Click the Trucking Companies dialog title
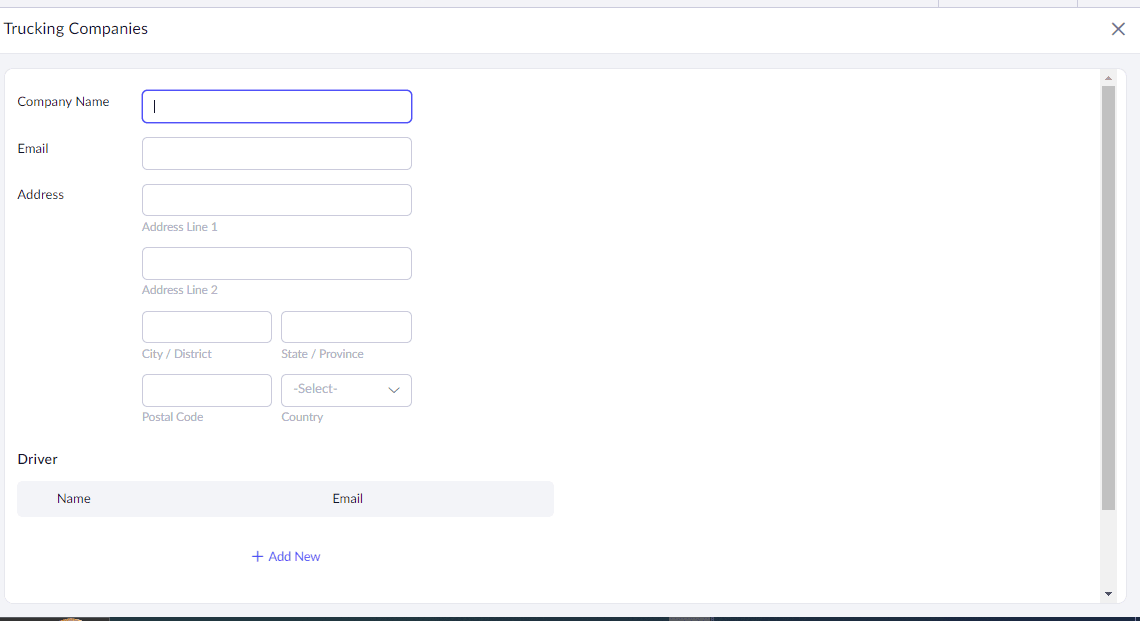The height and width of the screenshot is (621, 1141). tap(76, 29)
